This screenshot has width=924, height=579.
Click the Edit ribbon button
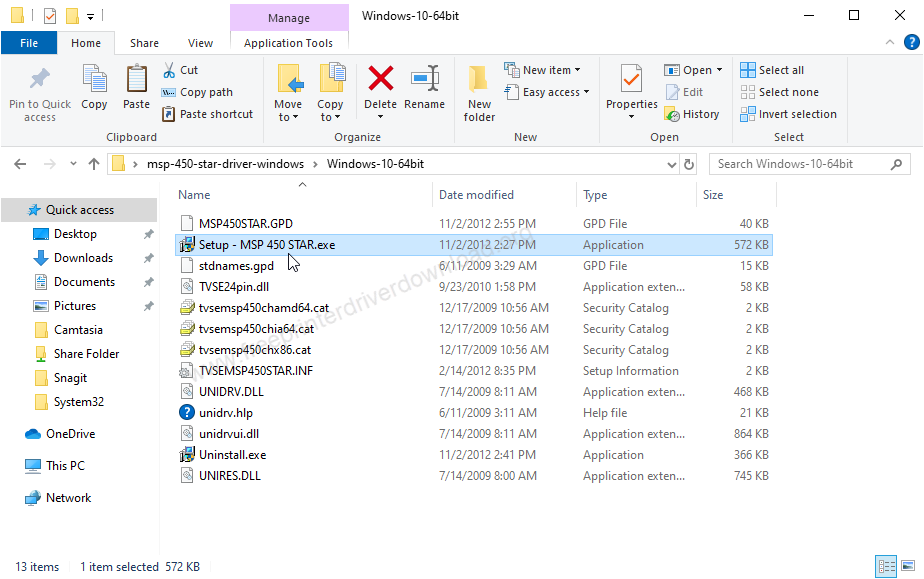pyautogui.click(x=684, y=92)
